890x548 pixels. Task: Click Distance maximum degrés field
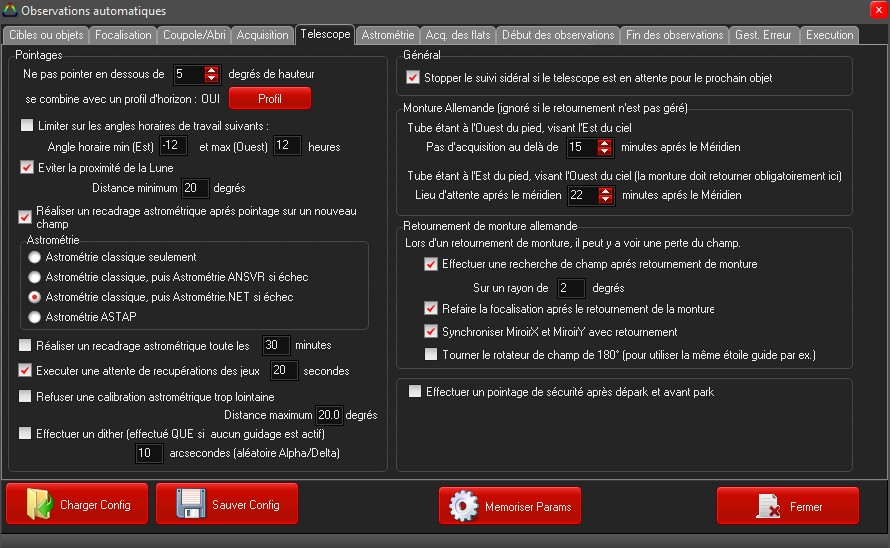329,415
